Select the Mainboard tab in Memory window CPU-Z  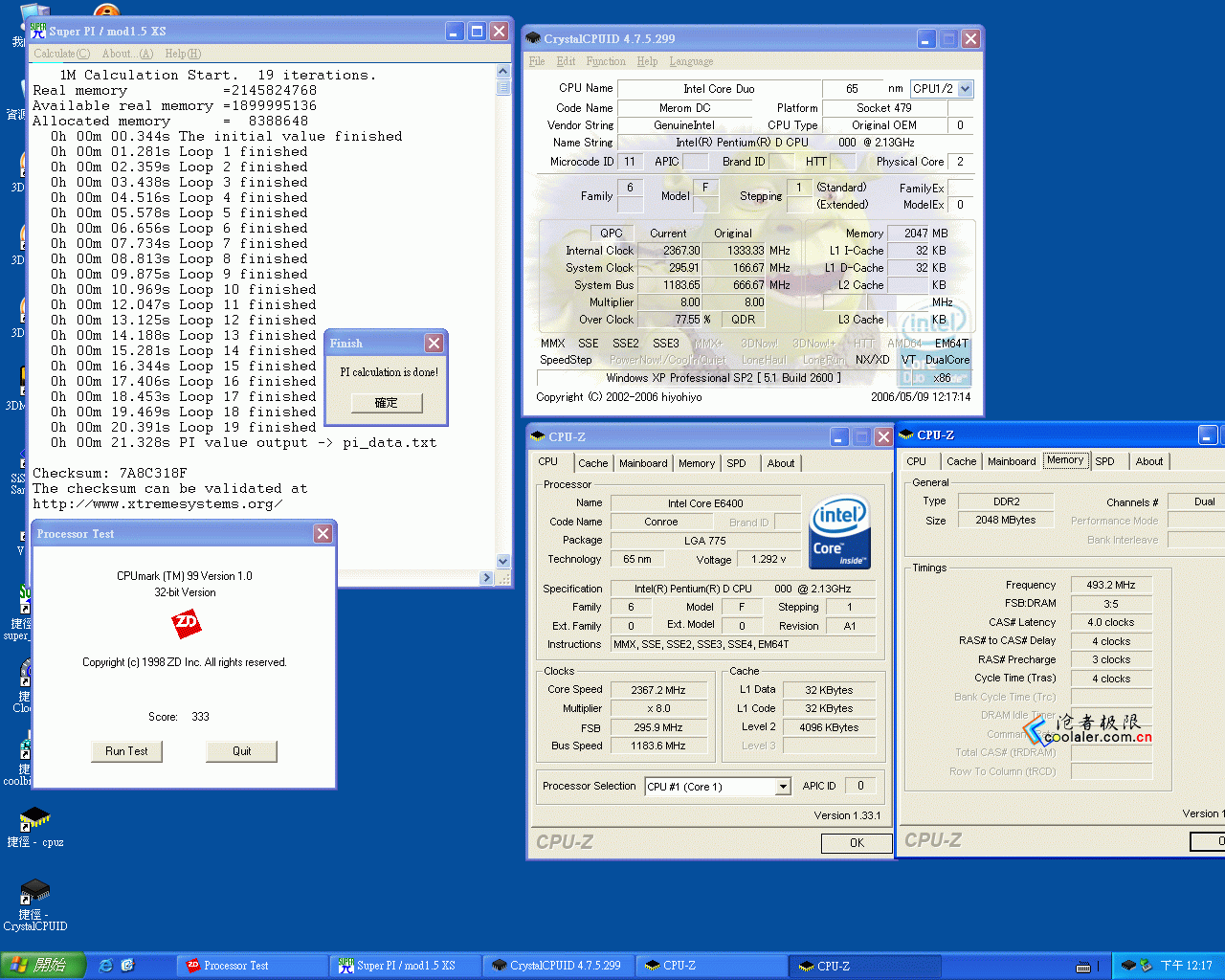[x=1012, y=461]
